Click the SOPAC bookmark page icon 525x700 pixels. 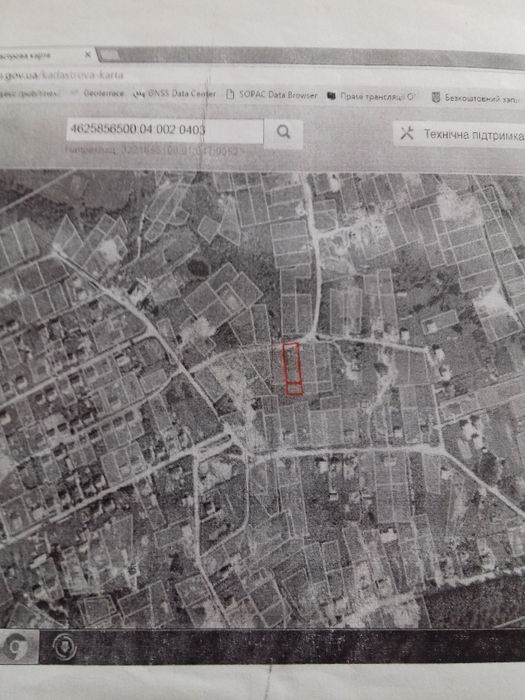(x=230, y=94)
